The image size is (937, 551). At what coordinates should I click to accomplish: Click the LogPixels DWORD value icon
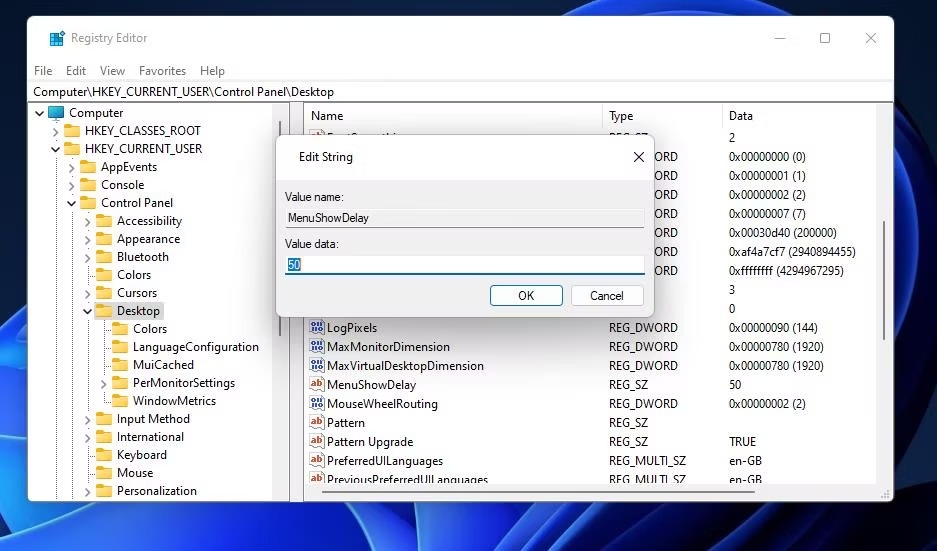pyautogui.click(x=317, y=327)
